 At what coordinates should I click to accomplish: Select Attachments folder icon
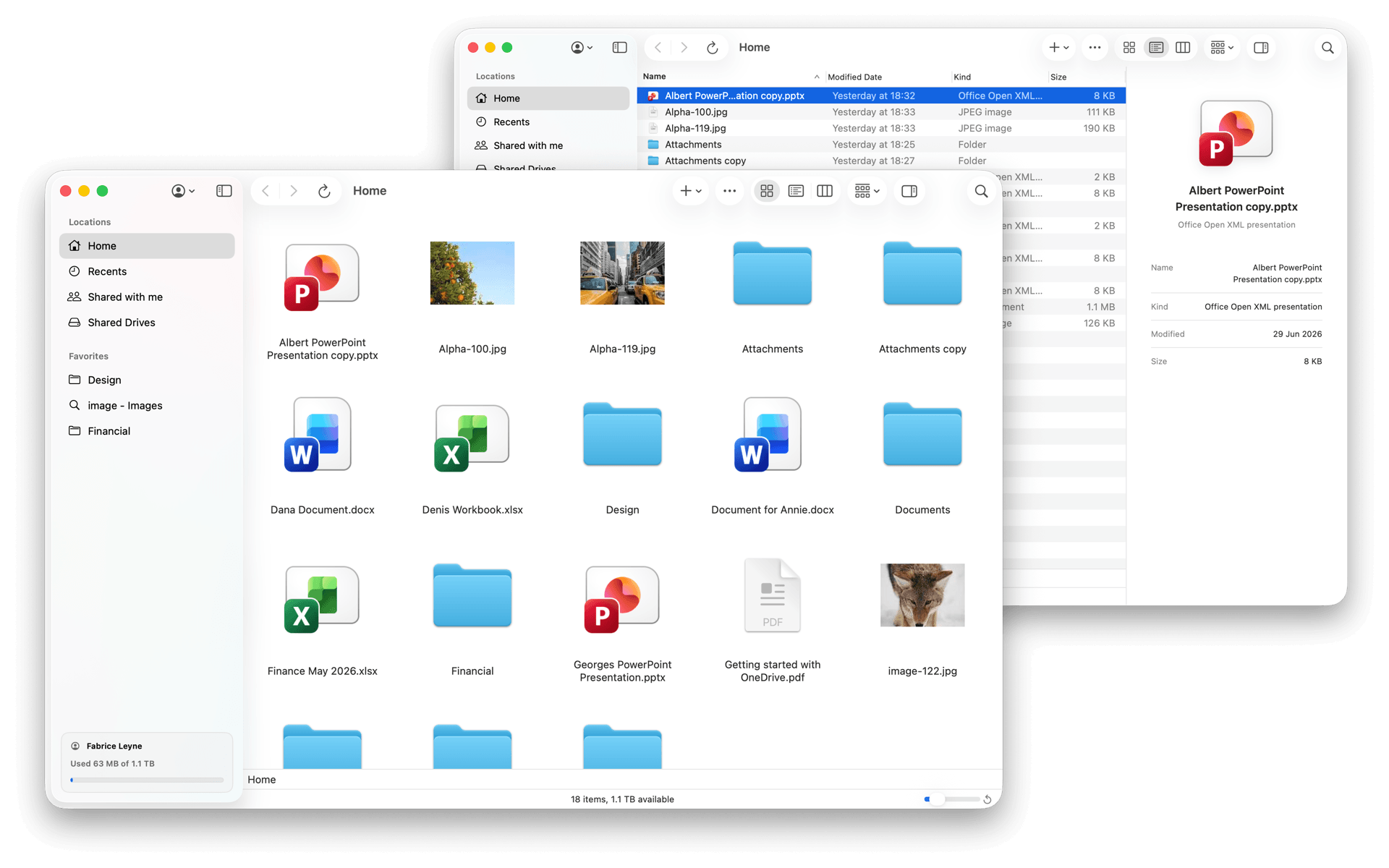773,273
